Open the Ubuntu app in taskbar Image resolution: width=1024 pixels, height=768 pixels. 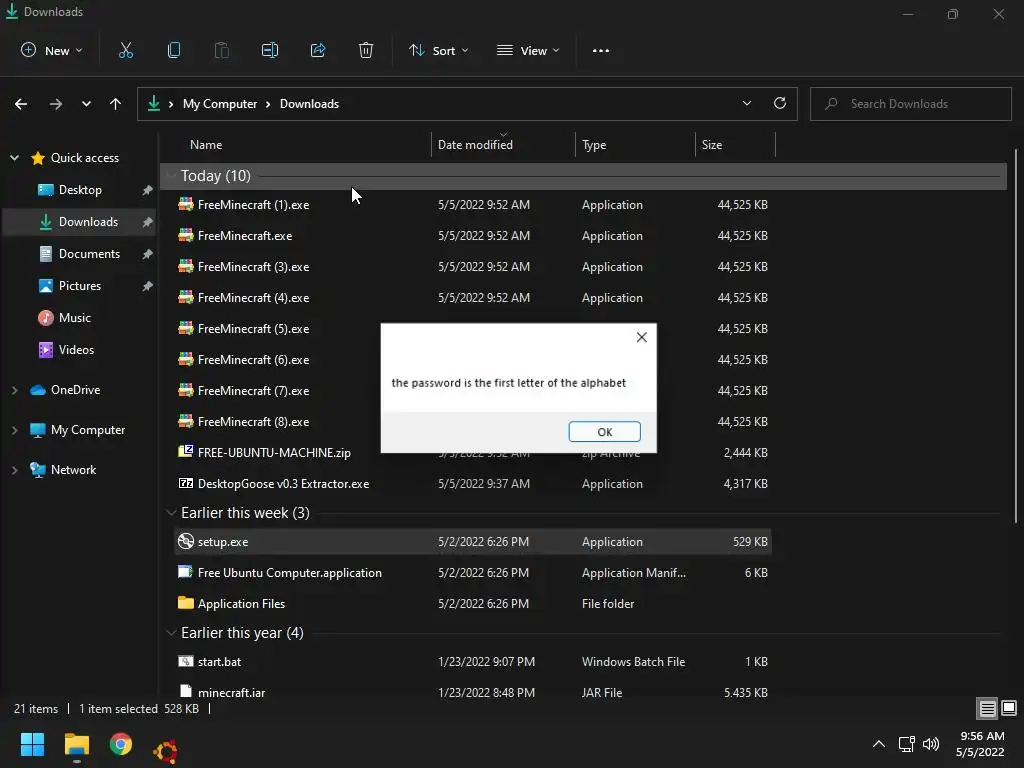click(165, 752)
